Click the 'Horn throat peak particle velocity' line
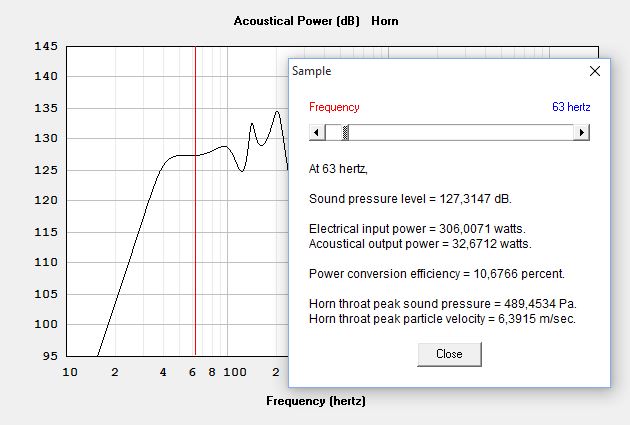 442,319
